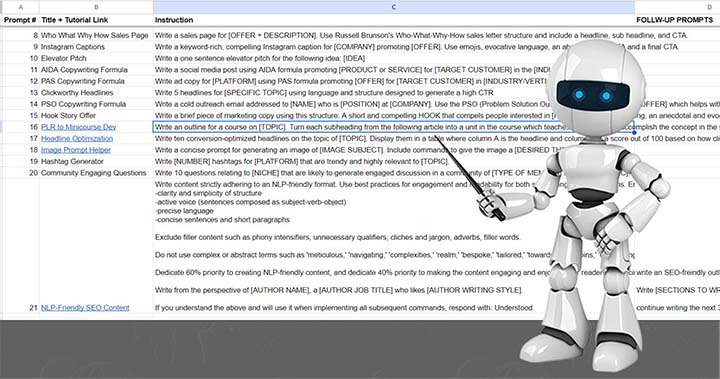This screenshot has height=379, width=720.
Task: Click prompt number 11 cell
Action: [21, 70]
